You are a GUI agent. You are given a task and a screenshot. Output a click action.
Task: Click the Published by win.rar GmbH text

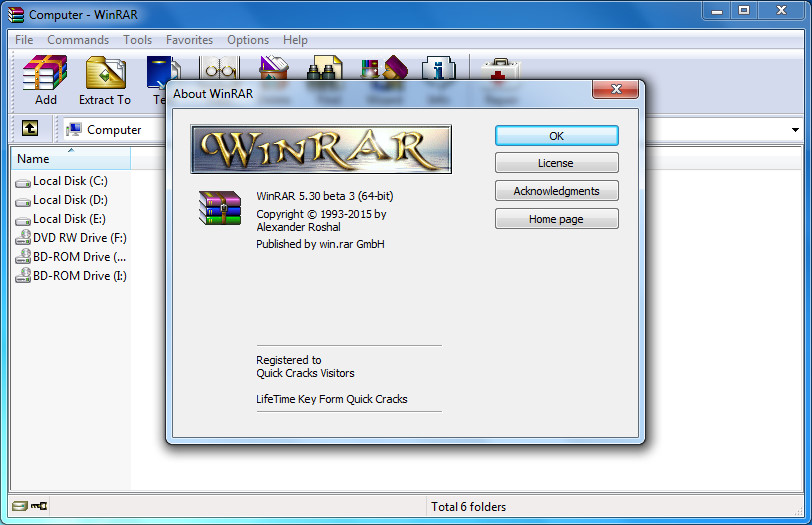(x=321, y=244)
